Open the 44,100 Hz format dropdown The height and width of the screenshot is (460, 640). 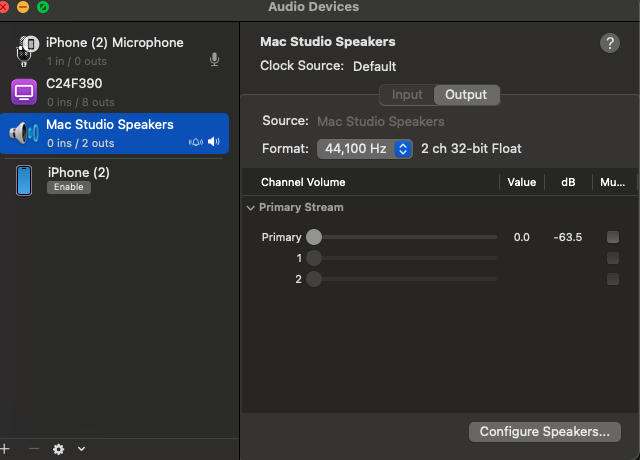coord(364,149)
